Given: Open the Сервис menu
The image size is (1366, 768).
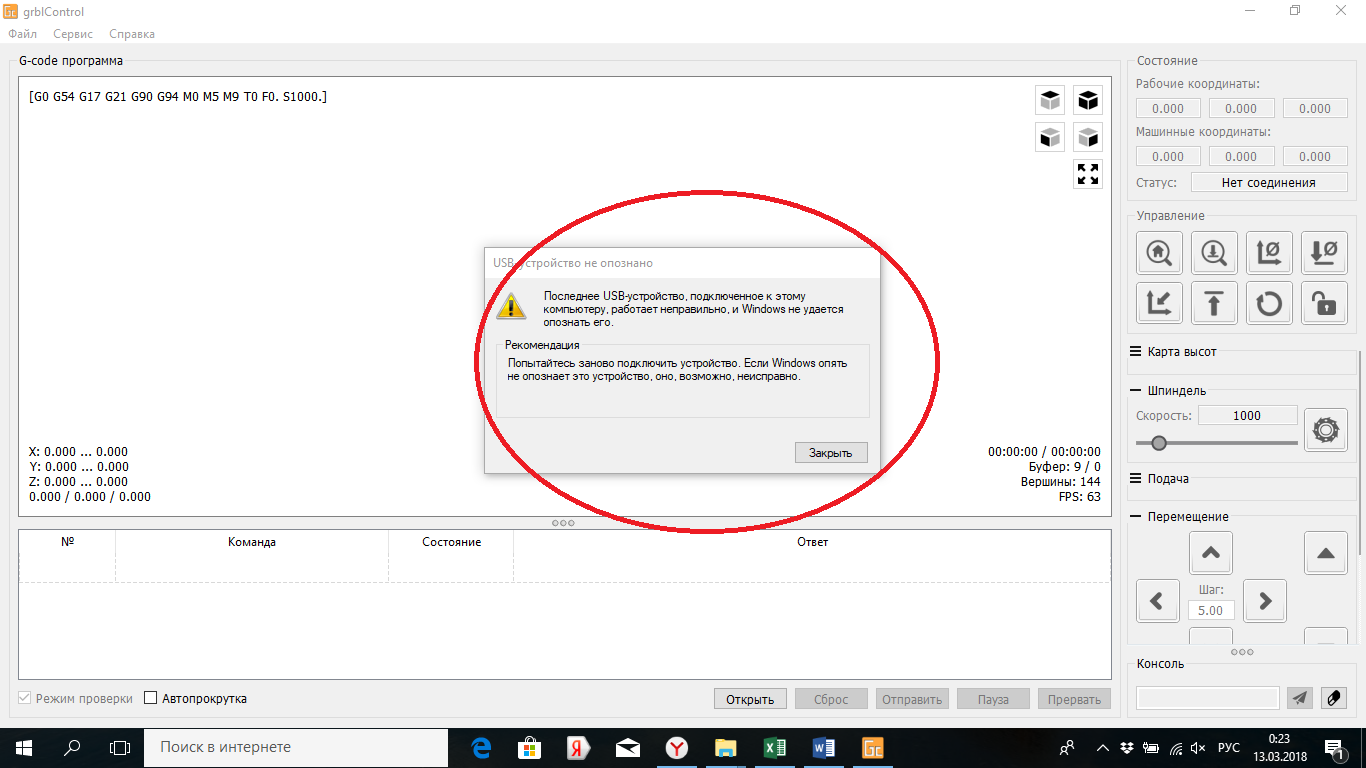Looking at the screenshot, I should pos(73,34).
